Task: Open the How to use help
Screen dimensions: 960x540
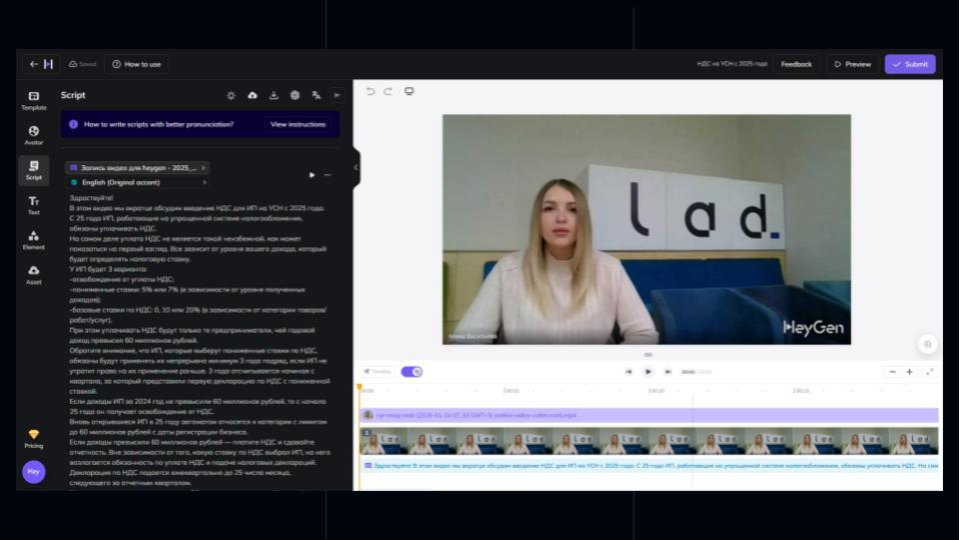Action: 137,64
